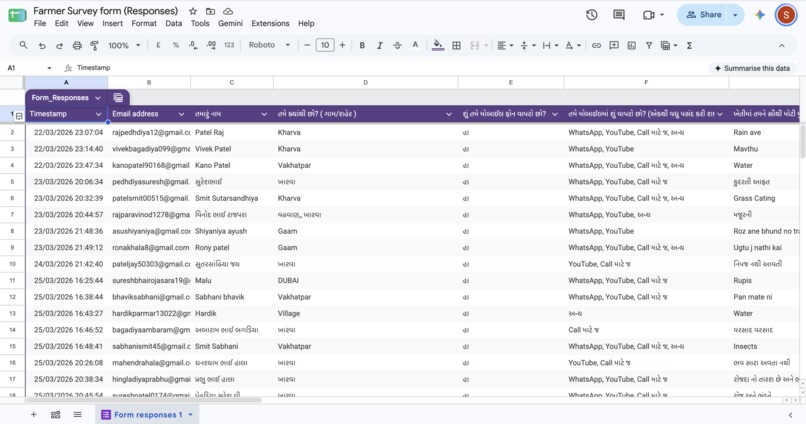Activate the paint format tool
Image resolution: width=806 pixels, height=424 pixels.
[x=95, y=45]
